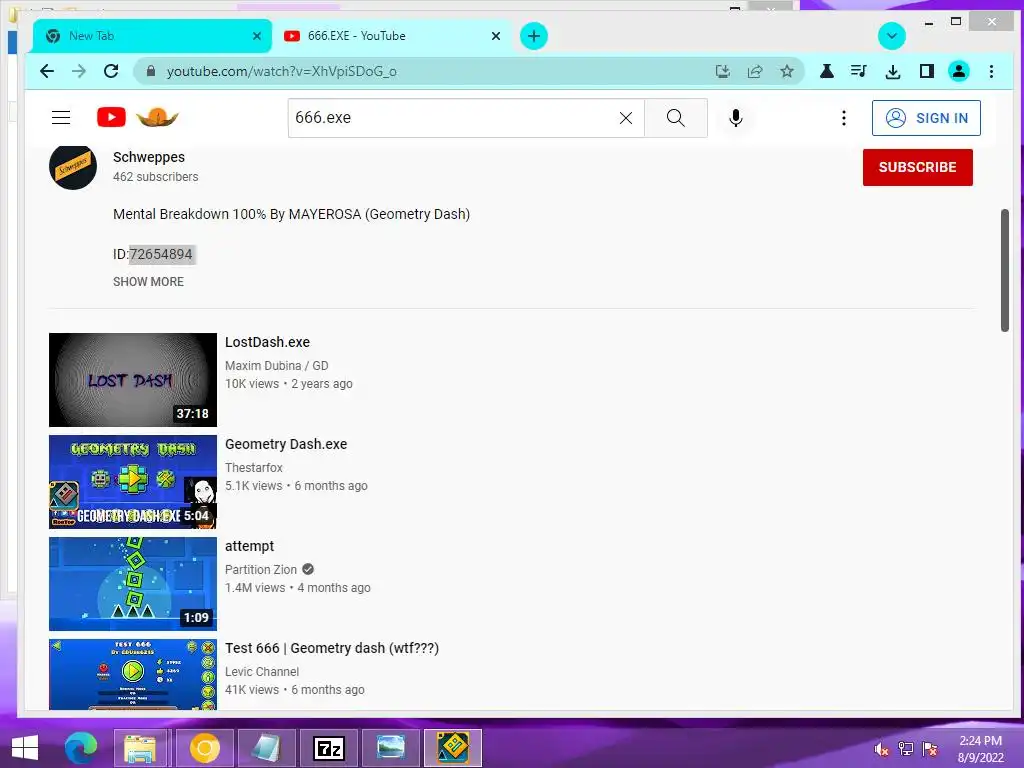Clear the 666.exe search text
The height and width of the screenshot is (768, 1024).
pyautogui.click(x=626, y=118)
